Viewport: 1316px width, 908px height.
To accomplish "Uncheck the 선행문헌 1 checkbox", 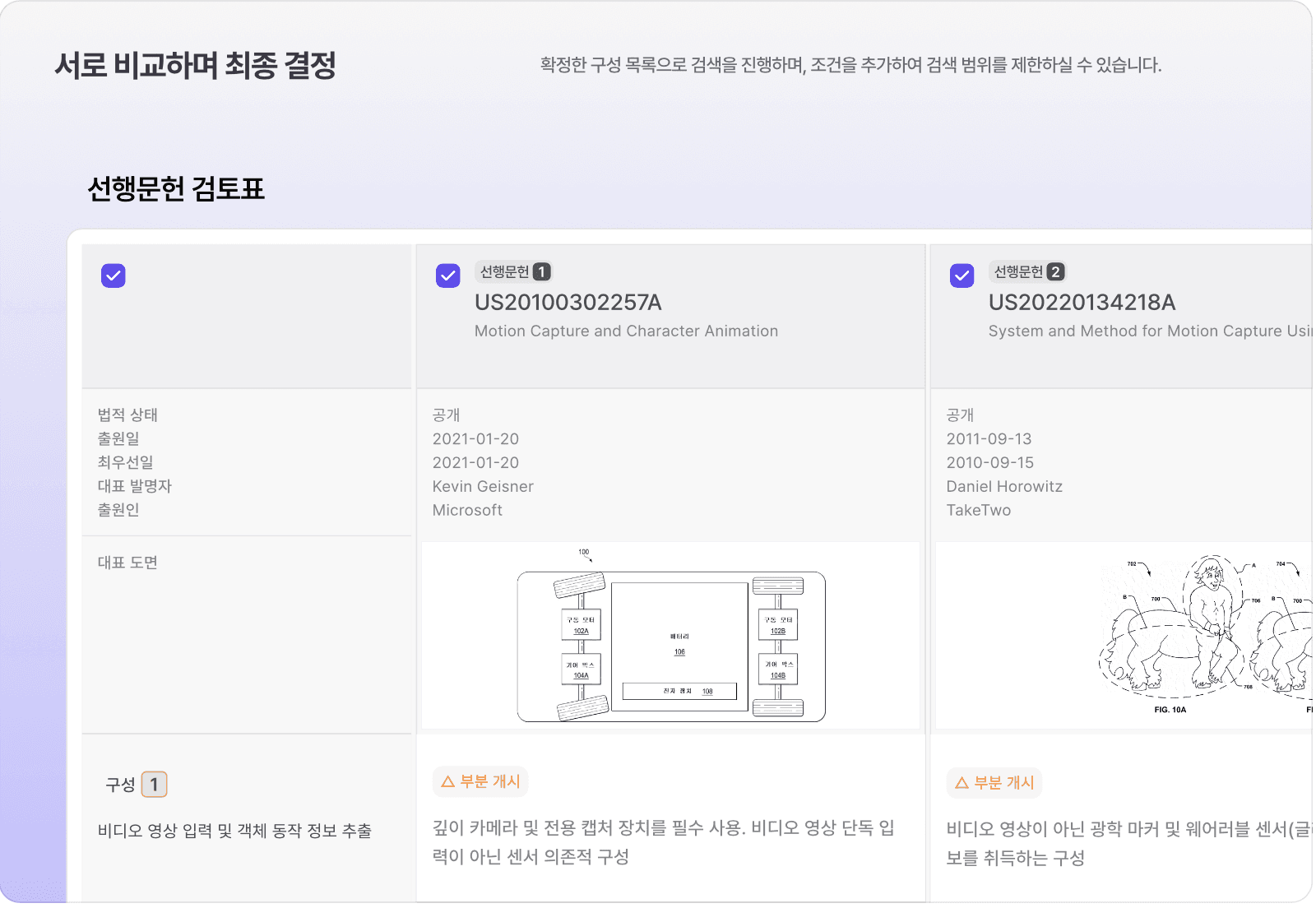I will tap(448, 276).
